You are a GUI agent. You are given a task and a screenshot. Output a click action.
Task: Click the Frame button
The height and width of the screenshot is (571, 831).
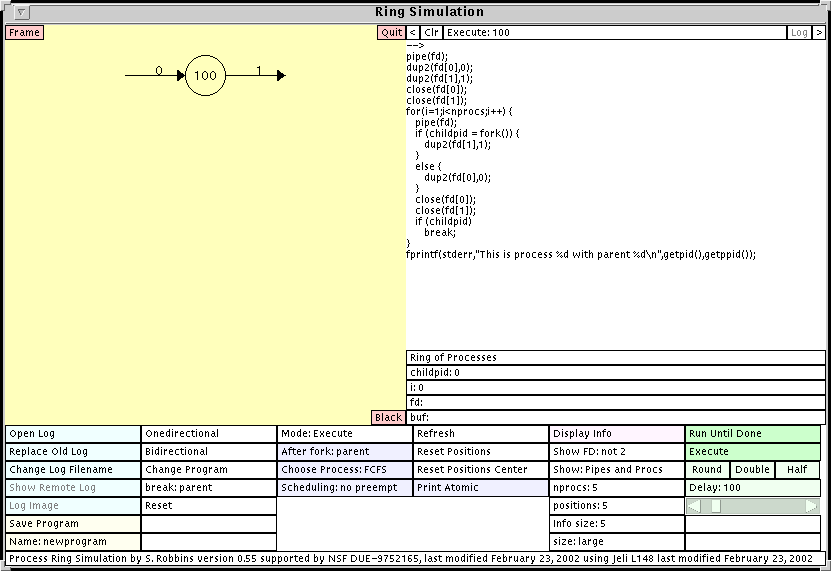(24, 32)
